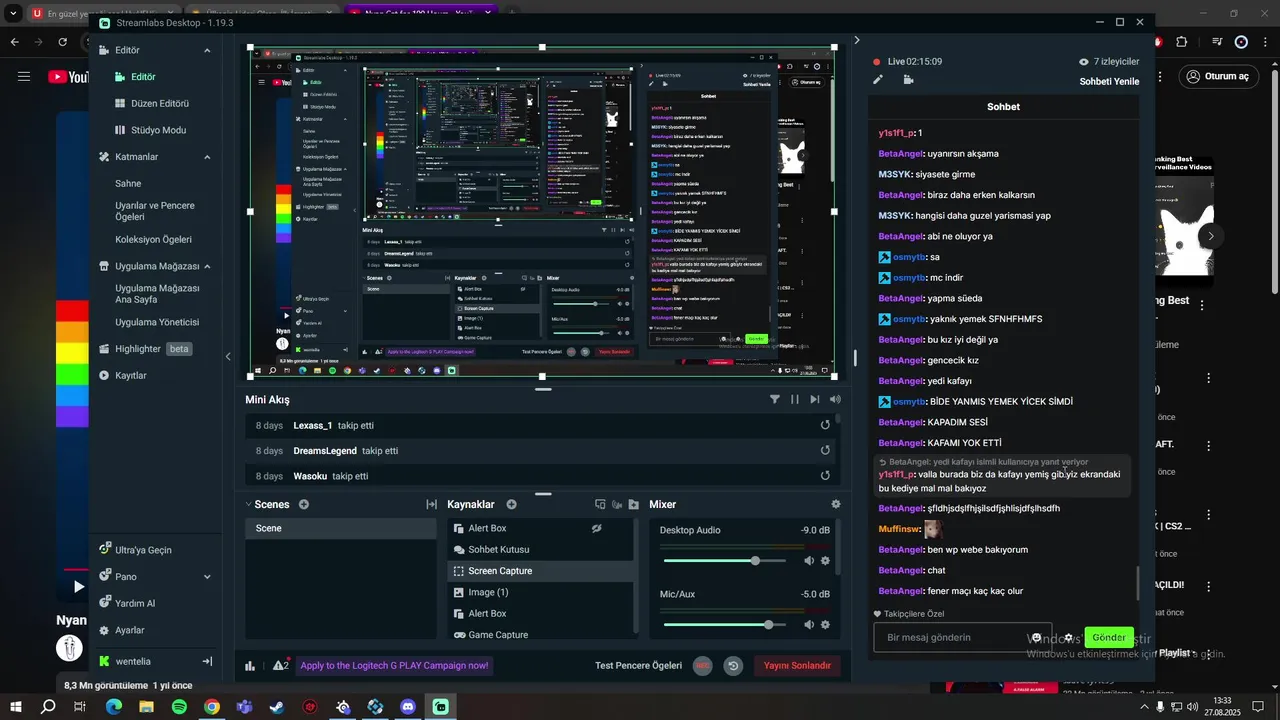Pause the Mini Akış alert queue
Viewport: 1280px width, 720px height.
point(795,399)
